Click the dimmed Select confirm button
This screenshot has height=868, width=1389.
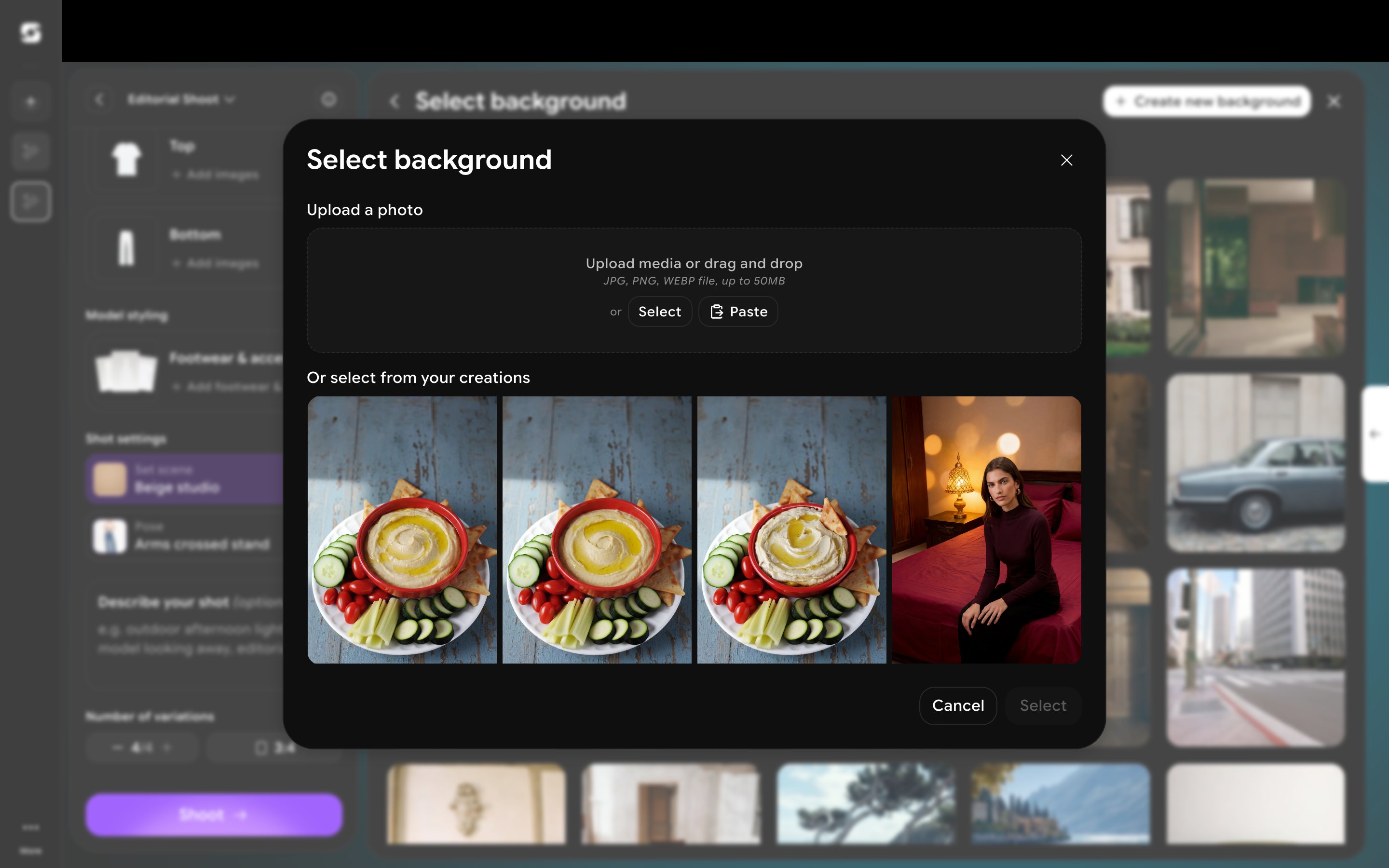[x=1043, y=705]
